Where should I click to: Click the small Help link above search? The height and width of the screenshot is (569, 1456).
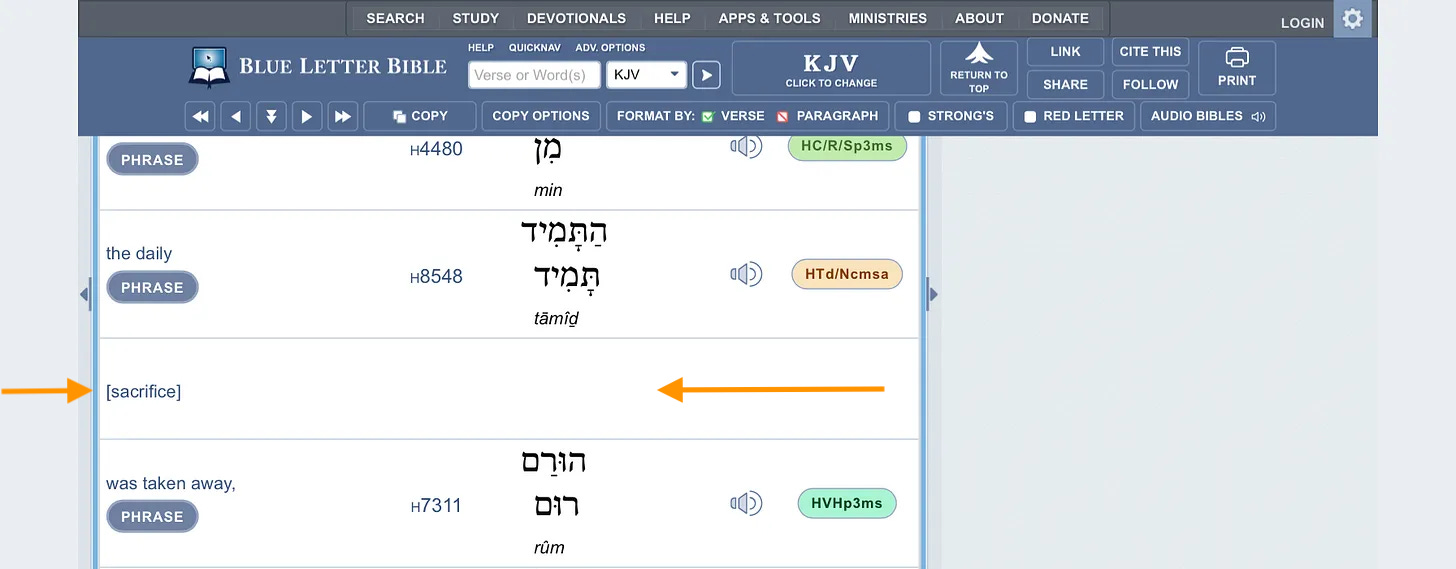pos(481,47)
